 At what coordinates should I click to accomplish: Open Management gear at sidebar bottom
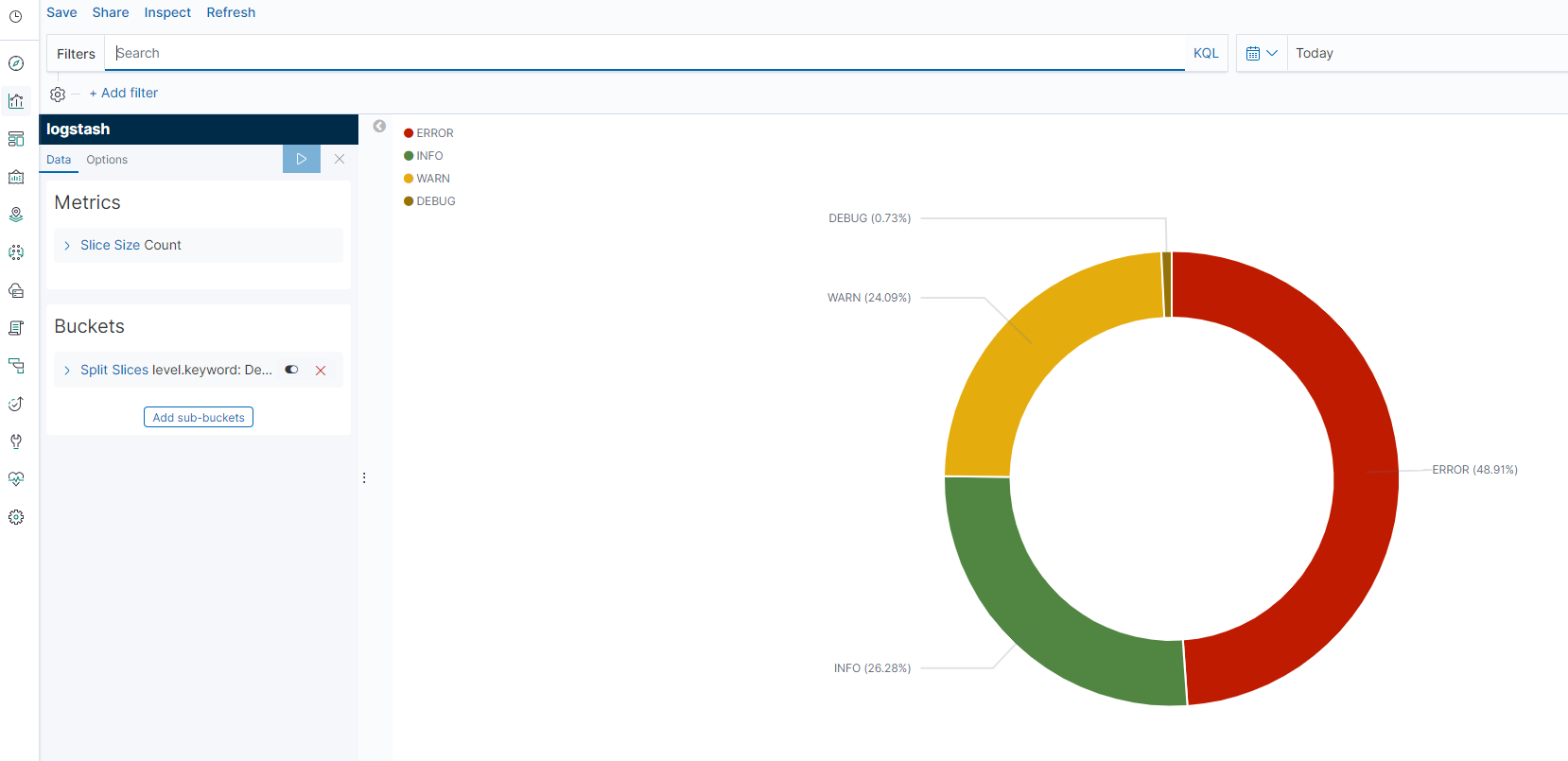point(16,517)
